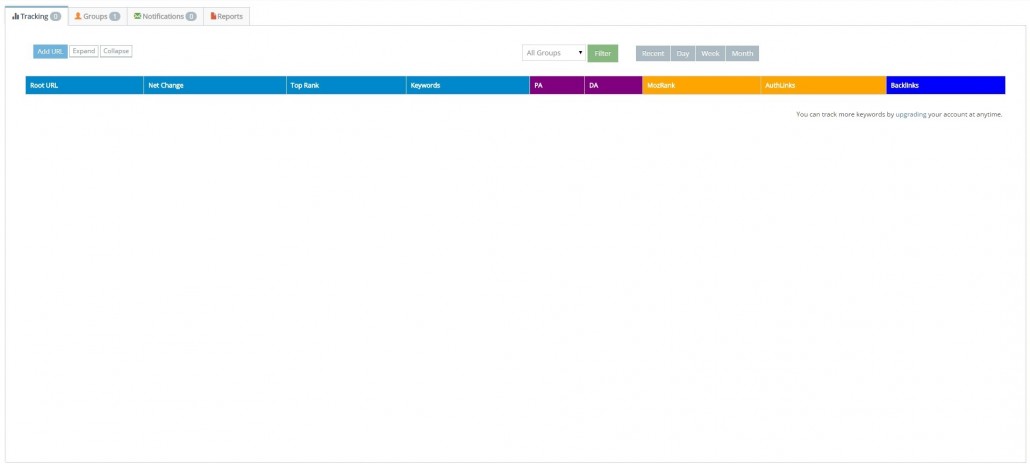This screenshot has height=464, width=1030.
Task: Click the Add URL button
Action: [50, 51]
